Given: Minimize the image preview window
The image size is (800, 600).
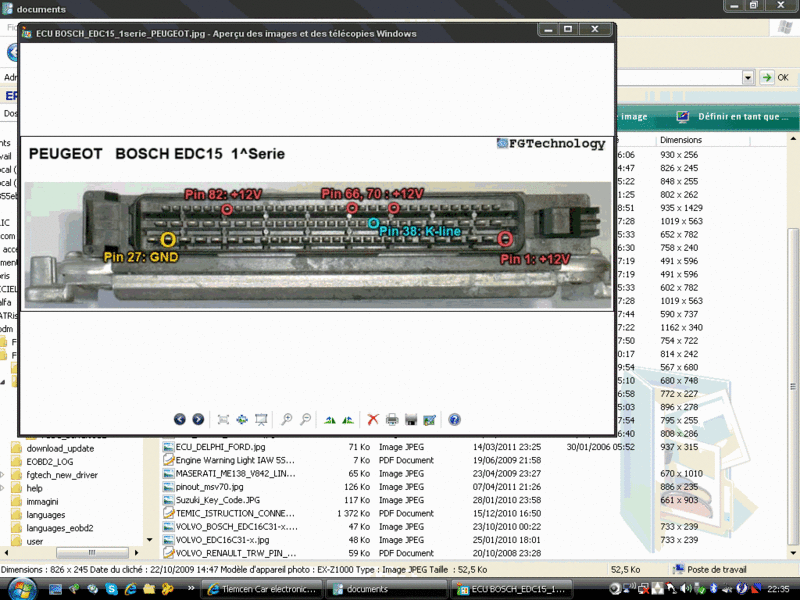Looking at the screenshot, I should pos(548,30).
